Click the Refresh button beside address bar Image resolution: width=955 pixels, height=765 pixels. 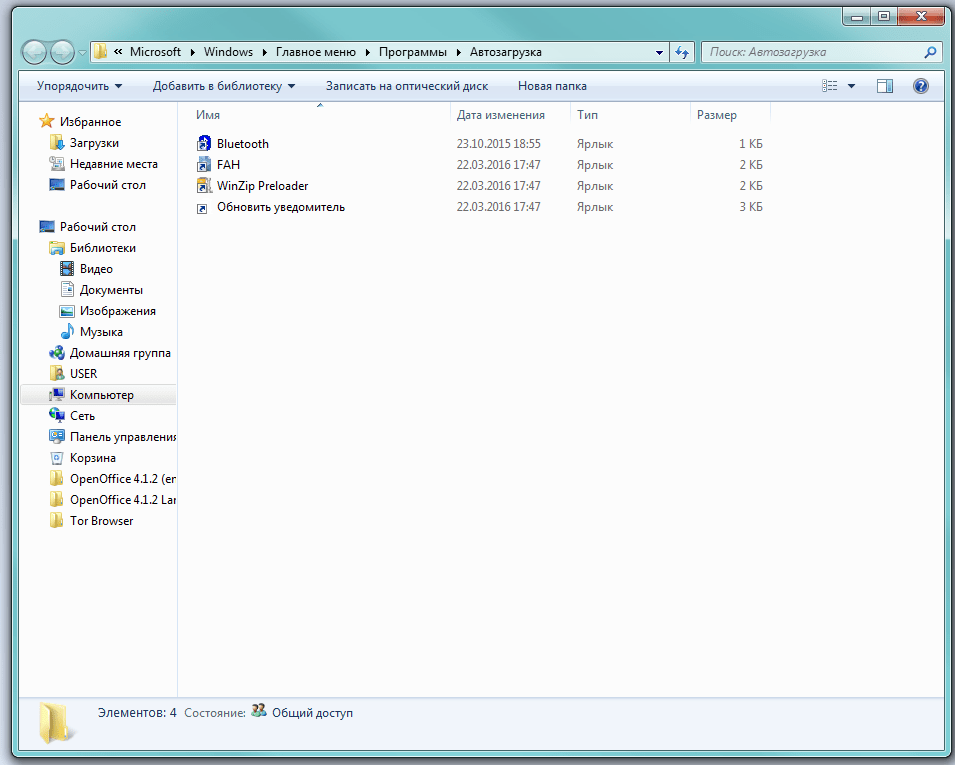(x=682, y=52)
